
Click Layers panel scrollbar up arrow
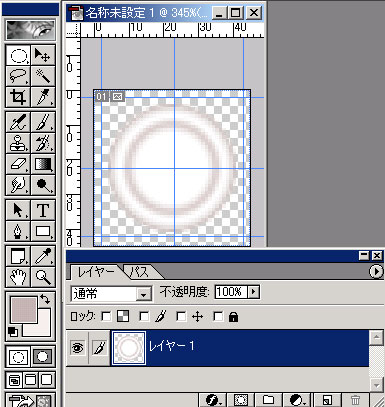point(376,337)
